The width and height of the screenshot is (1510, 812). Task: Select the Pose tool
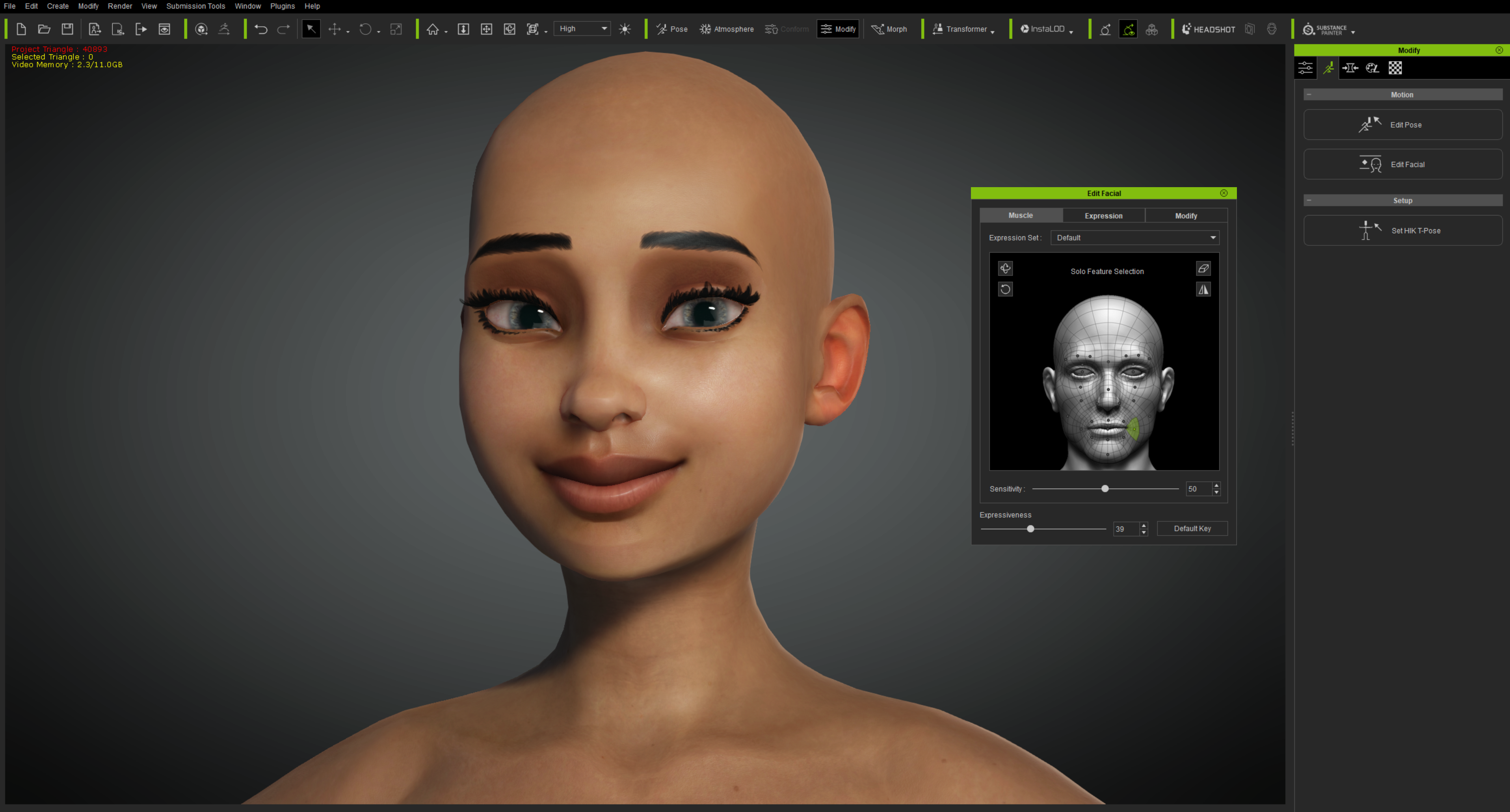point(672,29)
